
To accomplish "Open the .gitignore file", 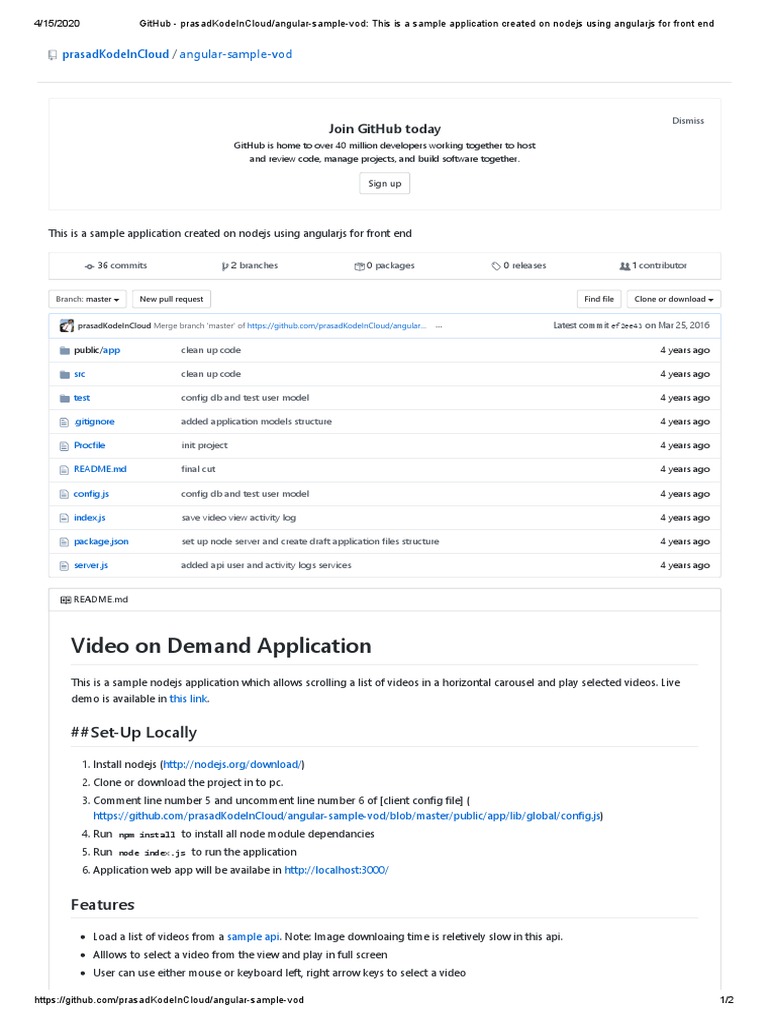I will point(94,422).
